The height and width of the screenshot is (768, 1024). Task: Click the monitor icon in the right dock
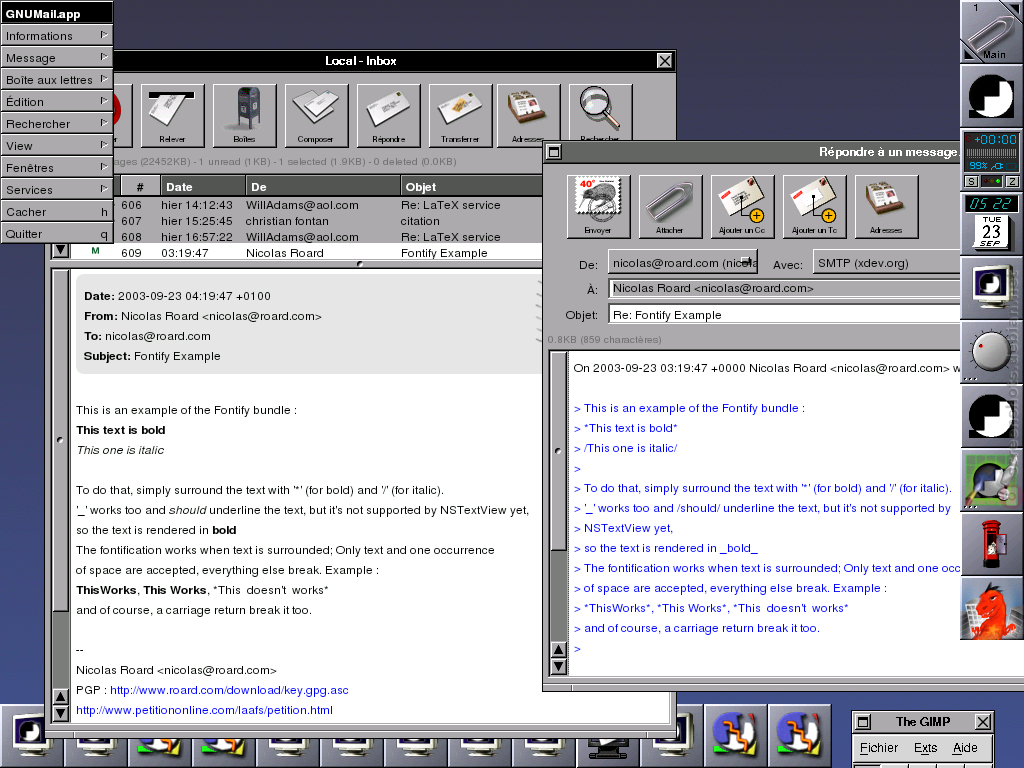[991, 287]
